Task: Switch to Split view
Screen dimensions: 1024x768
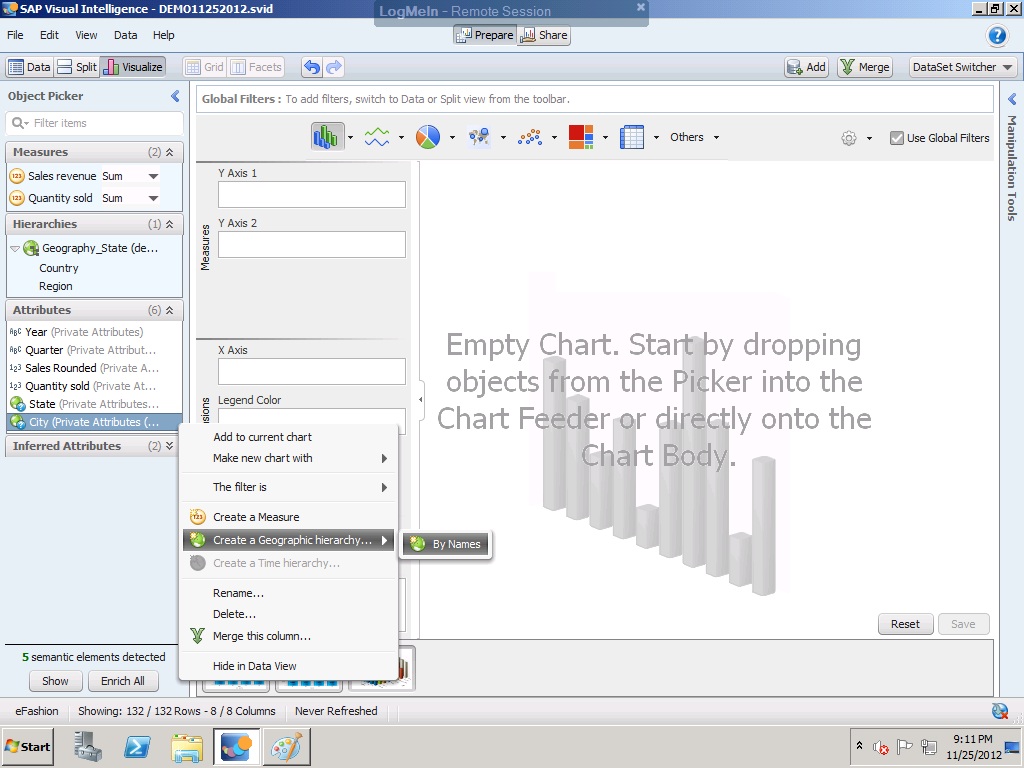Action: tap(77, 67)
